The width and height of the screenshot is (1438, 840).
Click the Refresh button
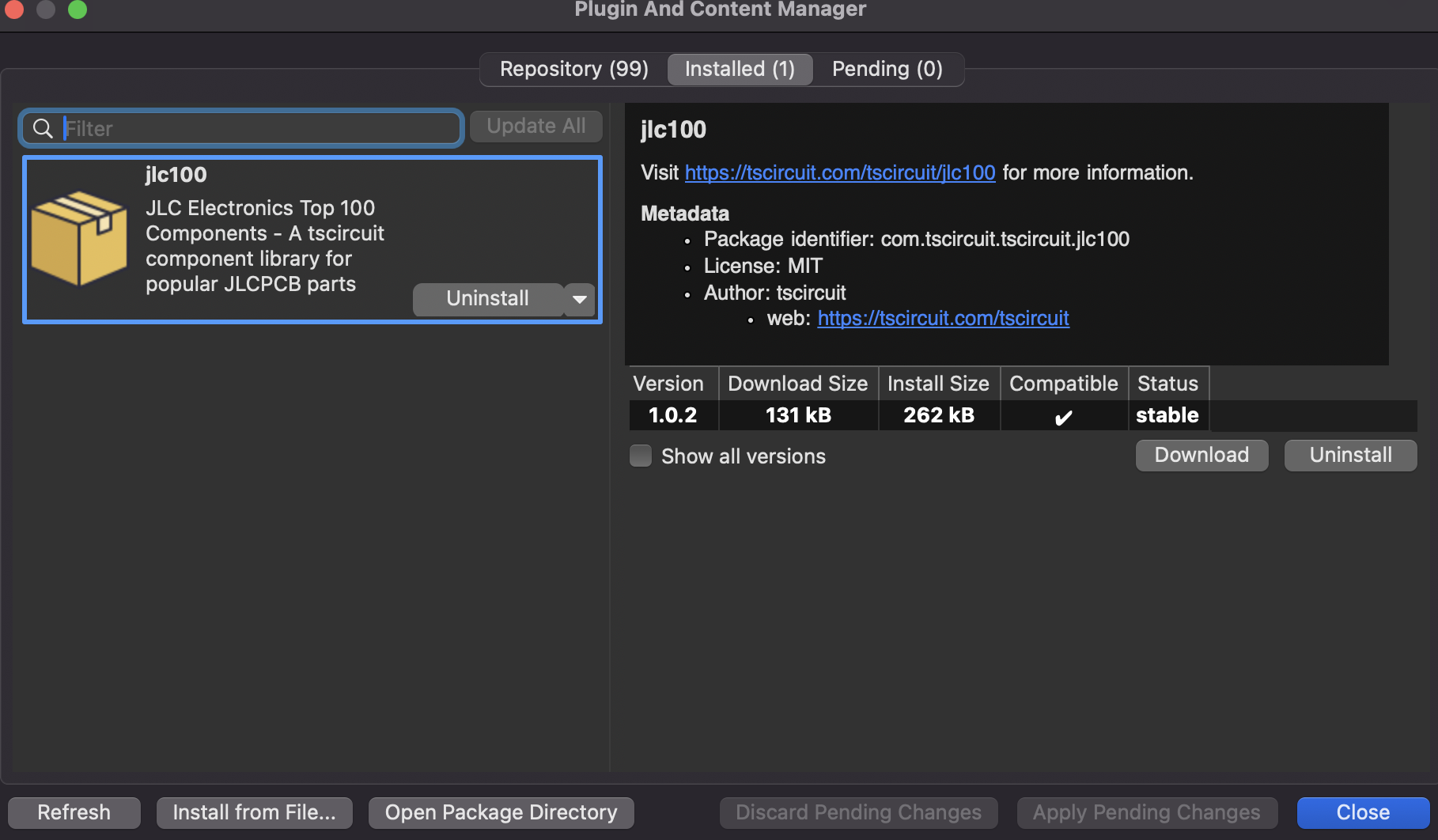tap(74, 812)
